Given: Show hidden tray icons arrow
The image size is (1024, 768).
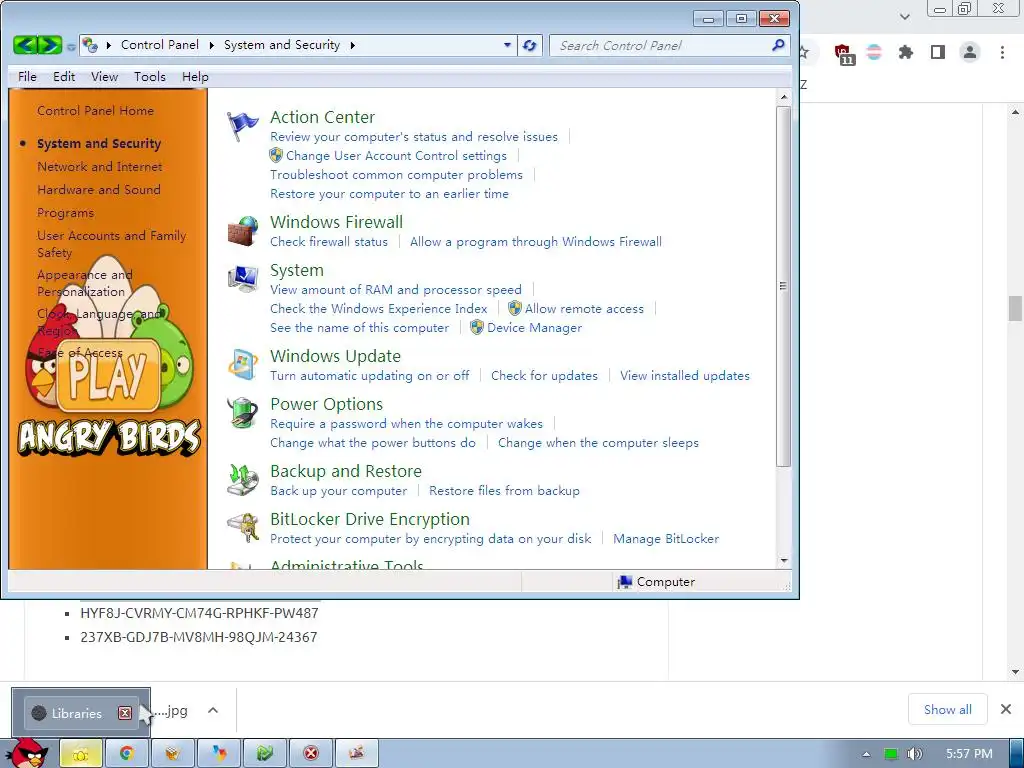Looking at the screenshot, I should coord(867,754).
